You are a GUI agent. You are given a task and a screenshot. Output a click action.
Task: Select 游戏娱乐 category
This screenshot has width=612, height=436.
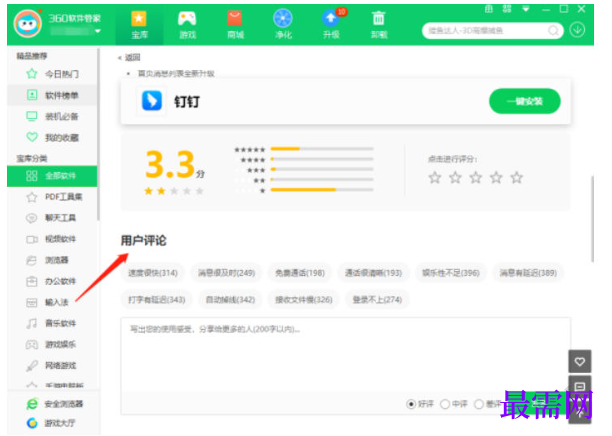[52, 344]
